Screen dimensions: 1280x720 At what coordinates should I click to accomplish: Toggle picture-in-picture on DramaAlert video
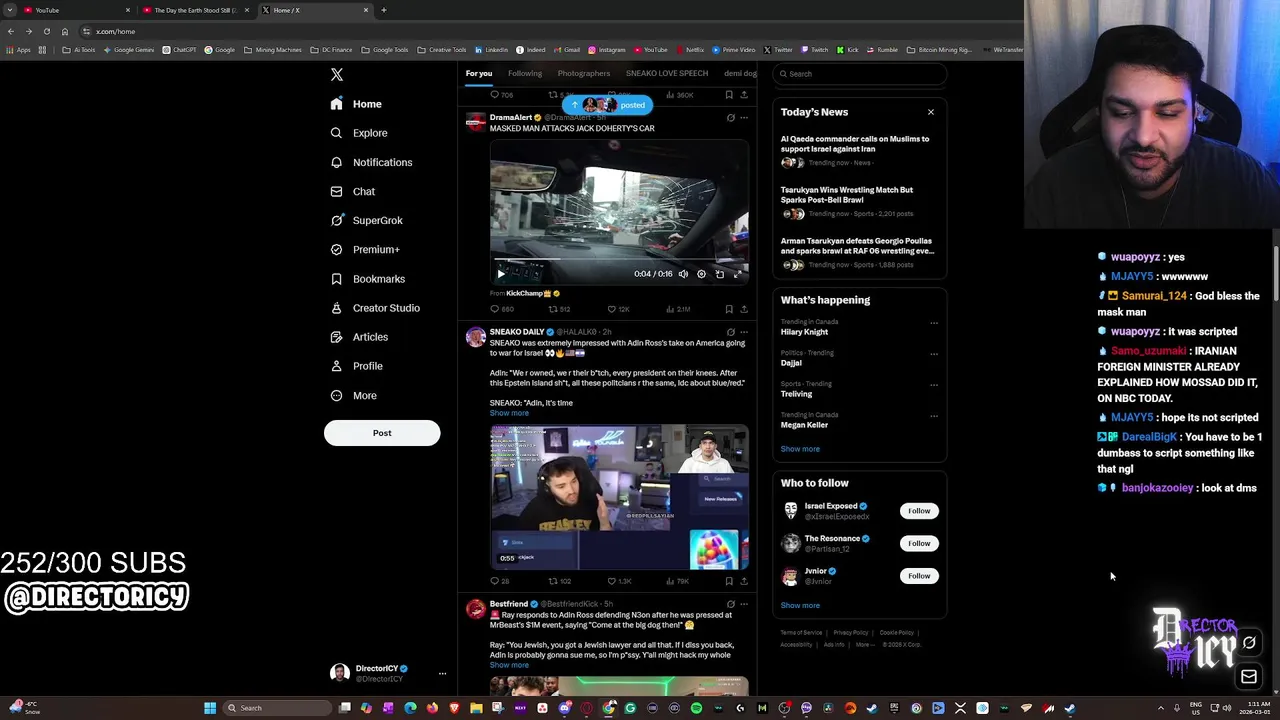pos(719,274)
